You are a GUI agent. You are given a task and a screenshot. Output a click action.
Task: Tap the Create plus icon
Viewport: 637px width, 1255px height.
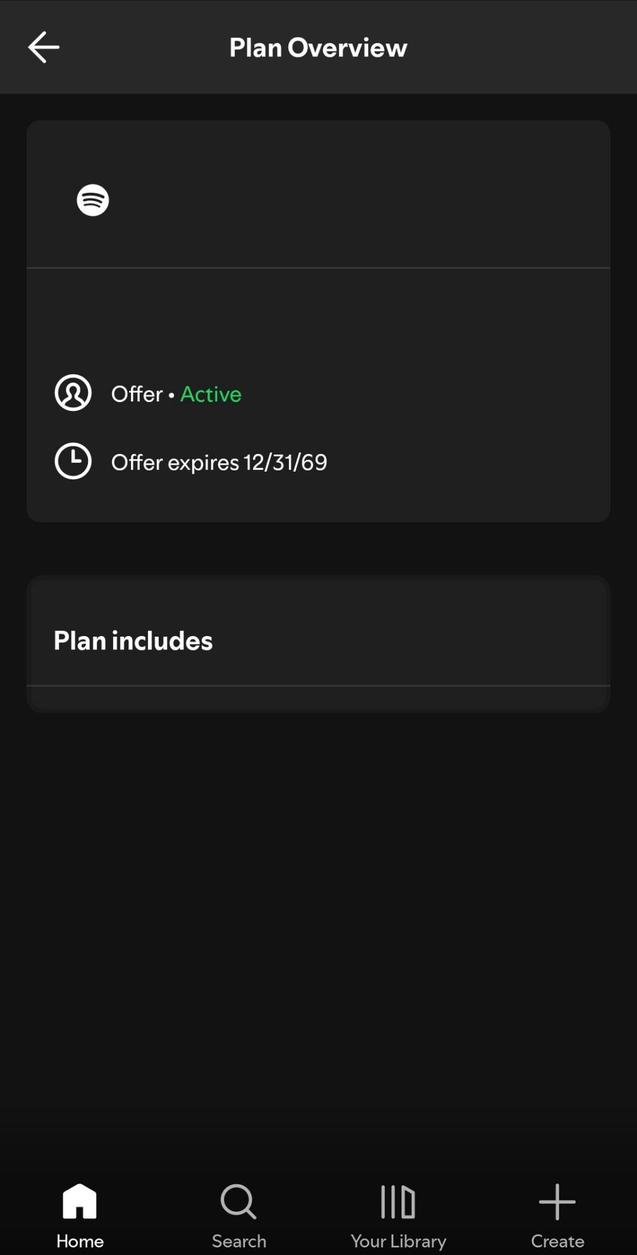(557, 1201)
